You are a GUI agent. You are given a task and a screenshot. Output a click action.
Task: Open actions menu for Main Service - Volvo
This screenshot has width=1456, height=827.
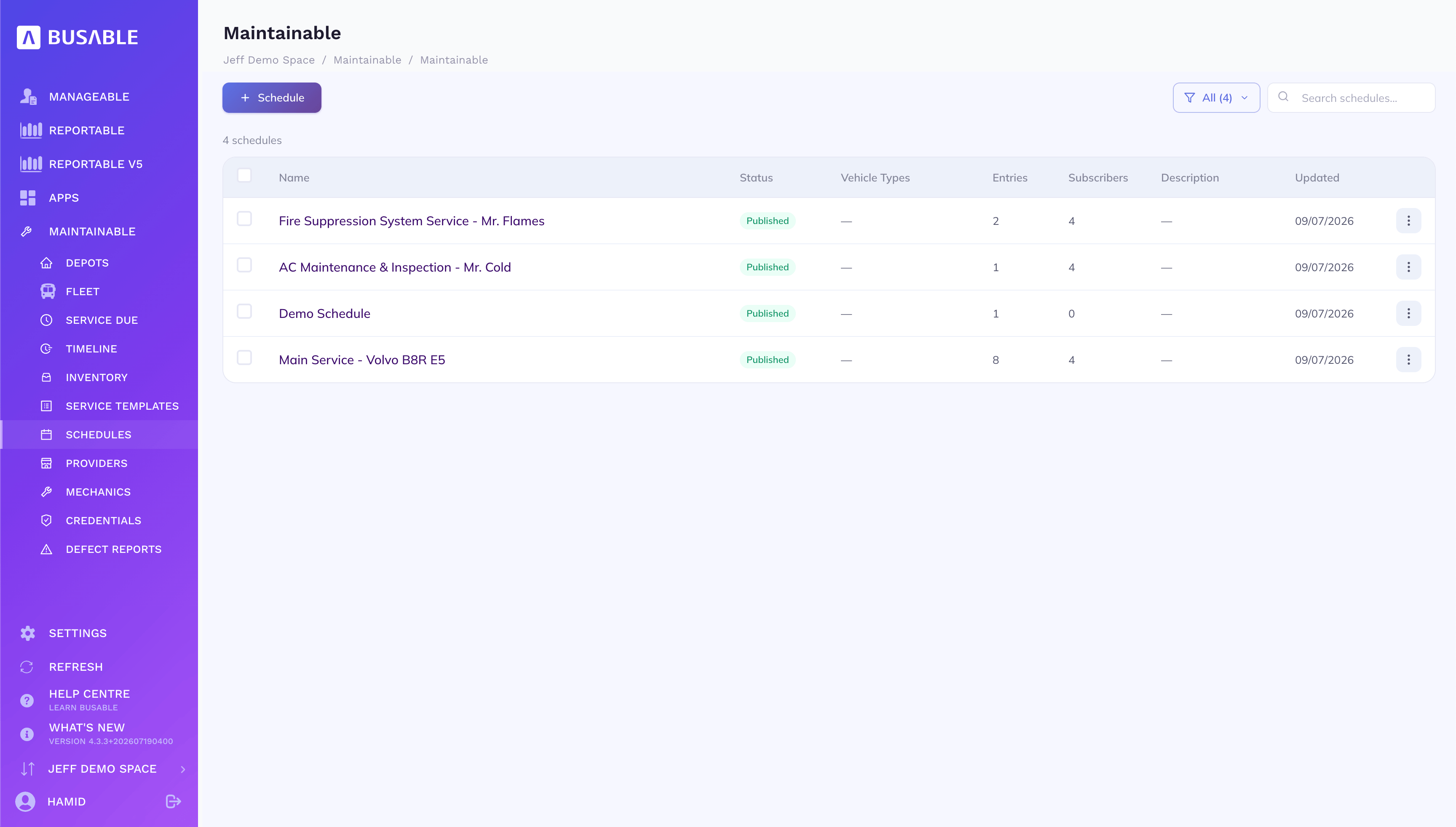1408,360
